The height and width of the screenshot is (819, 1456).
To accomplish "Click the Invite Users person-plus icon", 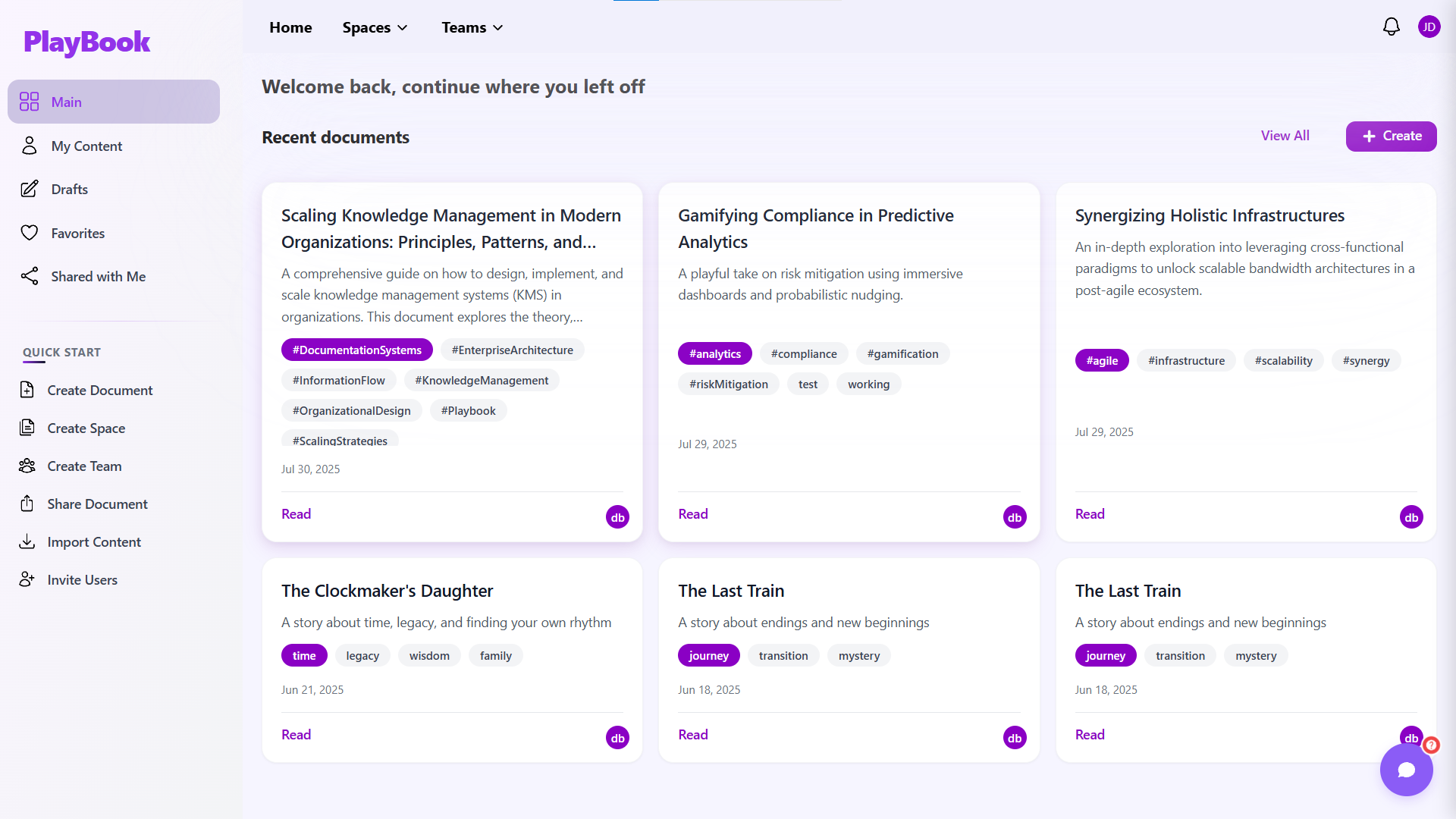I will (x=27, y=579).
